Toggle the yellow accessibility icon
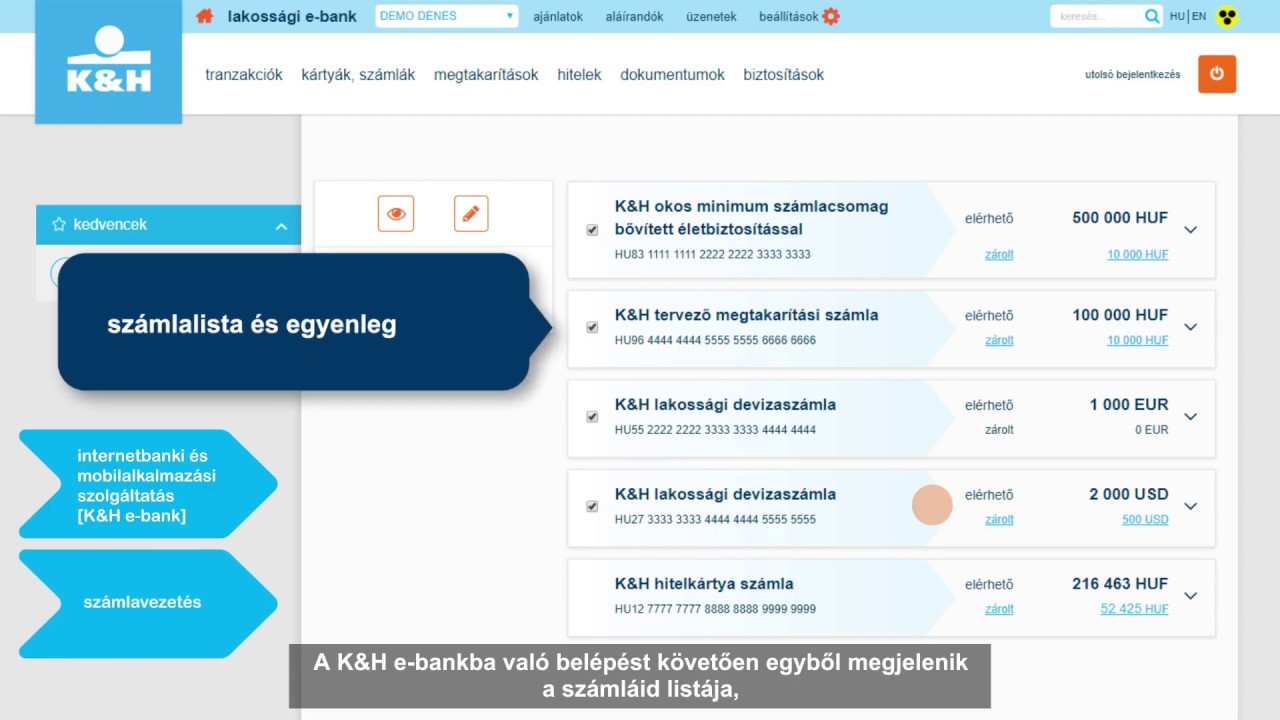 coord(1226,16)
